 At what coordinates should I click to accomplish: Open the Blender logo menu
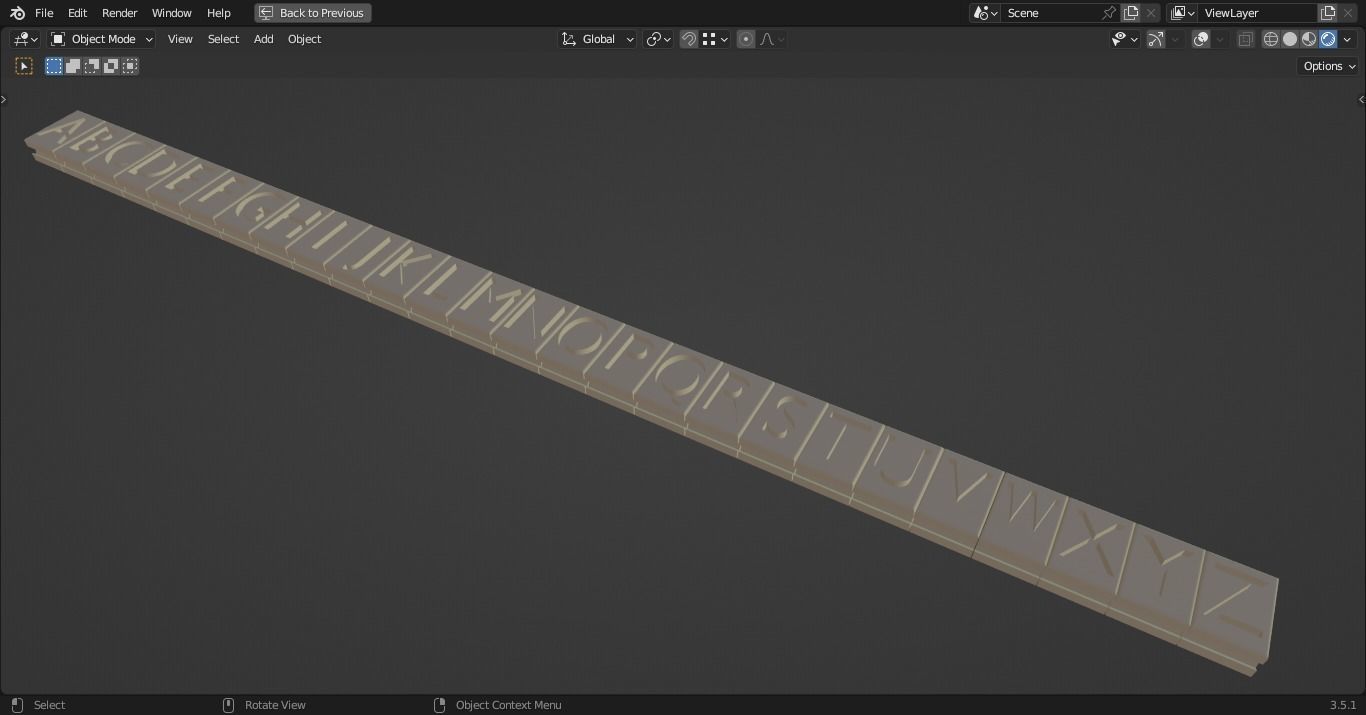click(x=17, y=13)
